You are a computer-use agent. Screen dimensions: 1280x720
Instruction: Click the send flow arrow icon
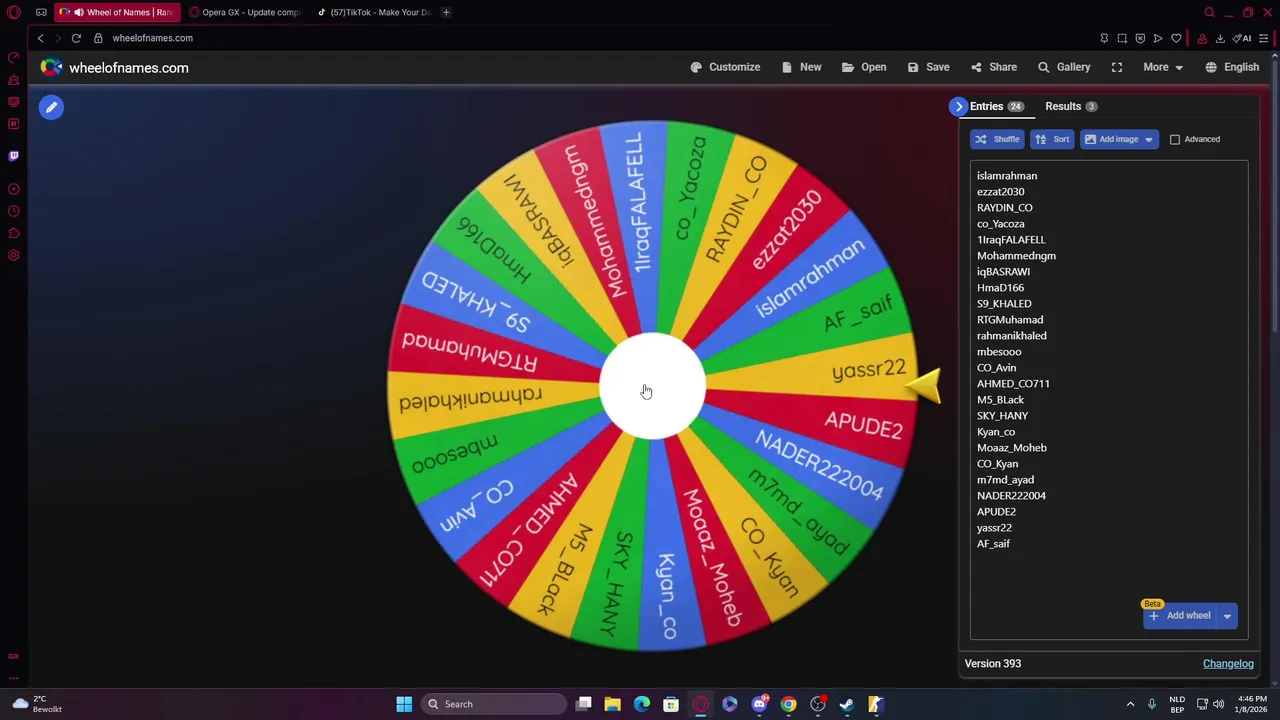(1158, 38)
